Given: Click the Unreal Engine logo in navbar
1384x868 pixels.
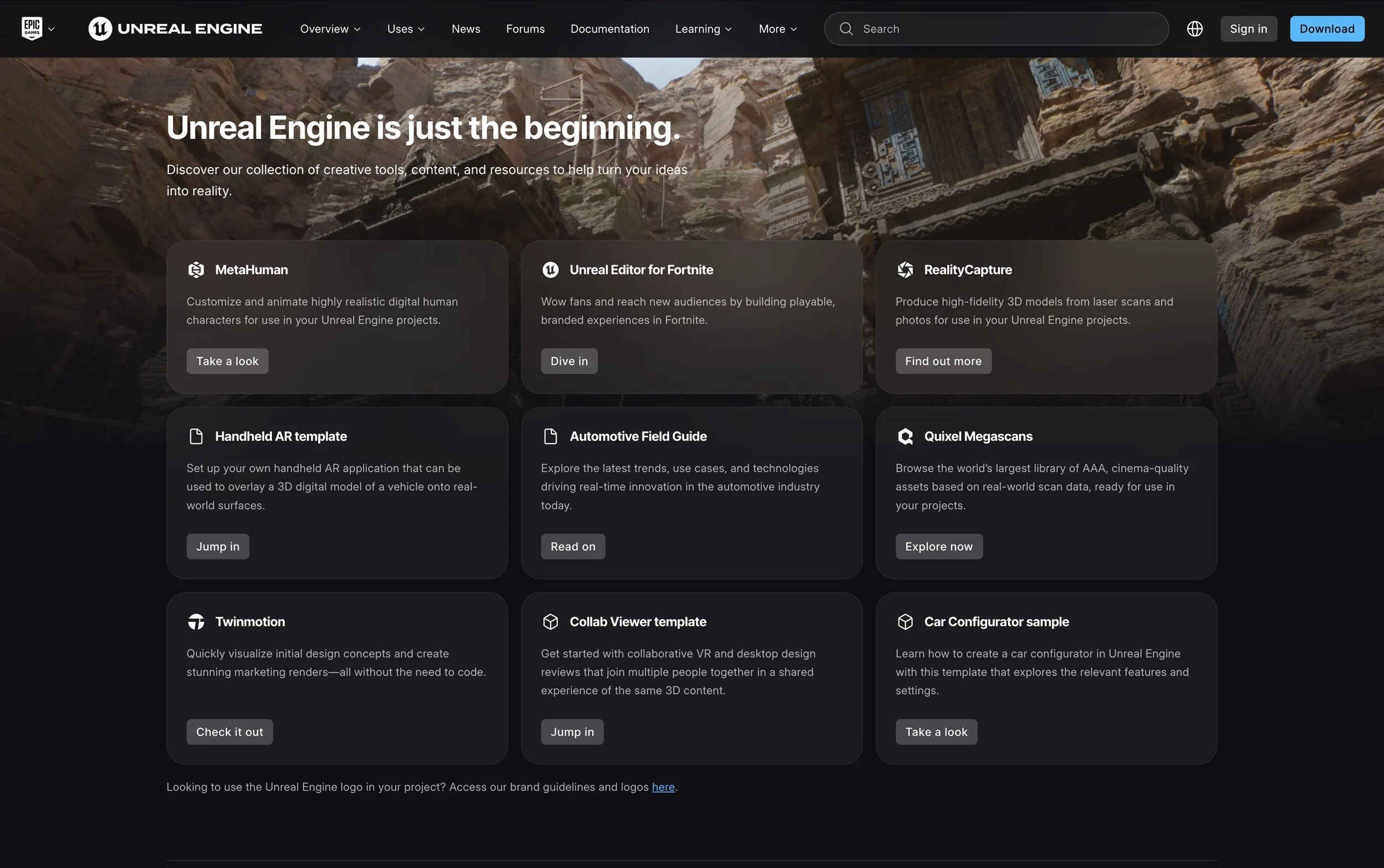Looking at the screenshot, I should tap(175, 29).
